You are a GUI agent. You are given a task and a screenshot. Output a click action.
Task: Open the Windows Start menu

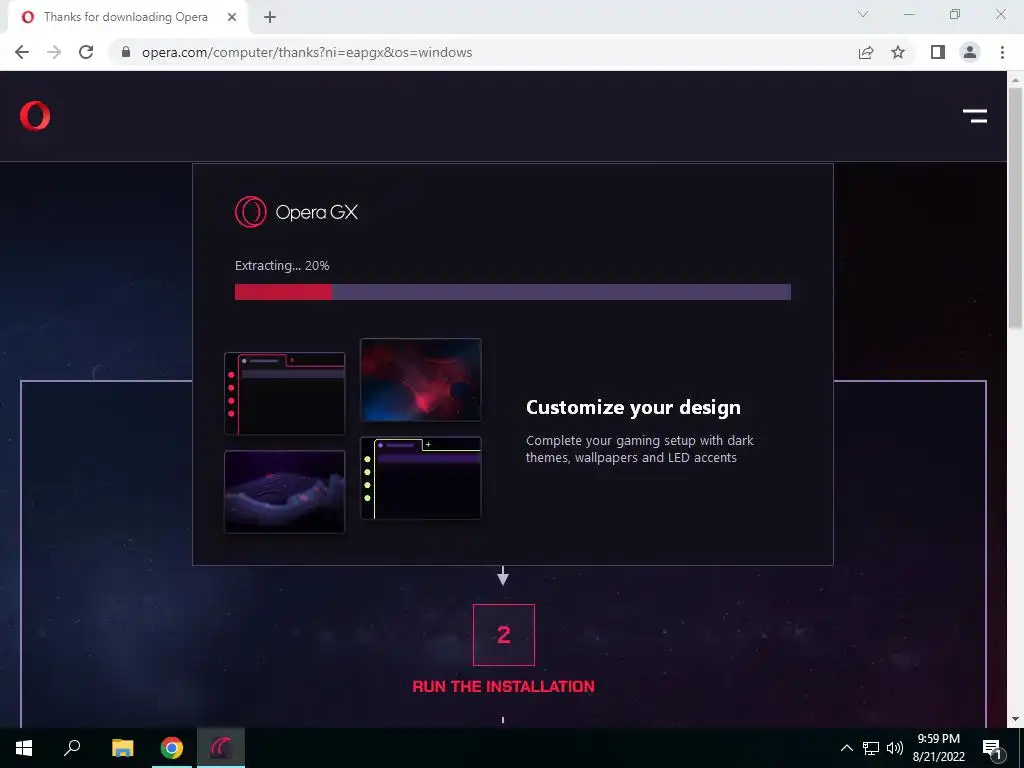point(24,748)
